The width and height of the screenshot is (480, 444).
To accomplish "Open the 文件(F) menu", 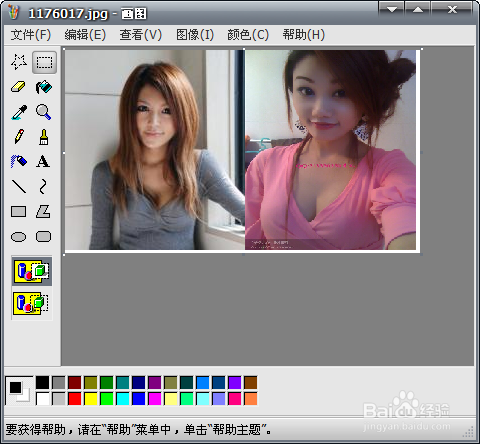I will point(31,35).
